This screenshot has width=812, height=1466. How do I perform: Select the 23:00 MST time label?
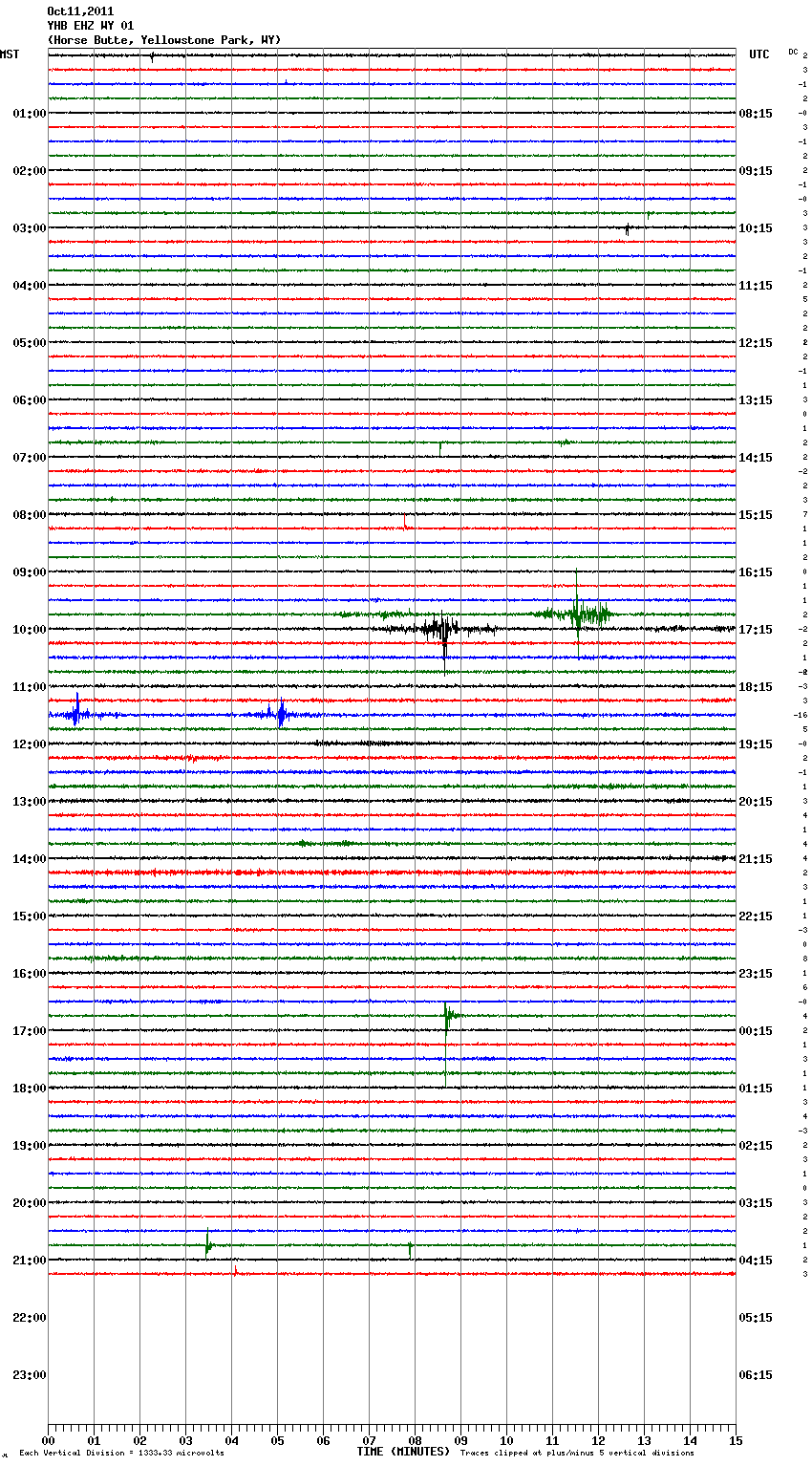tap(29, 1375)
